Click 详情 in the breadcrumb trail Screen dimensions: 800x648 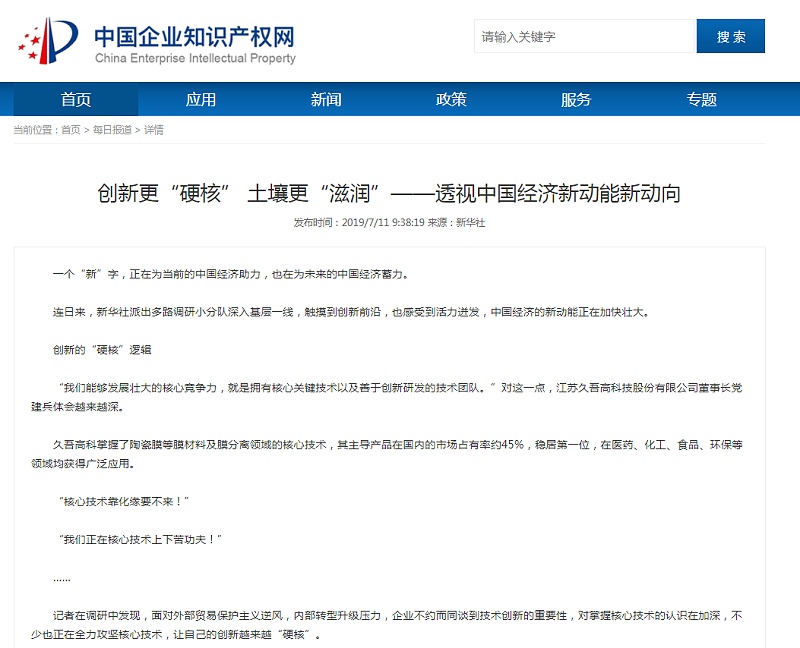154,130
